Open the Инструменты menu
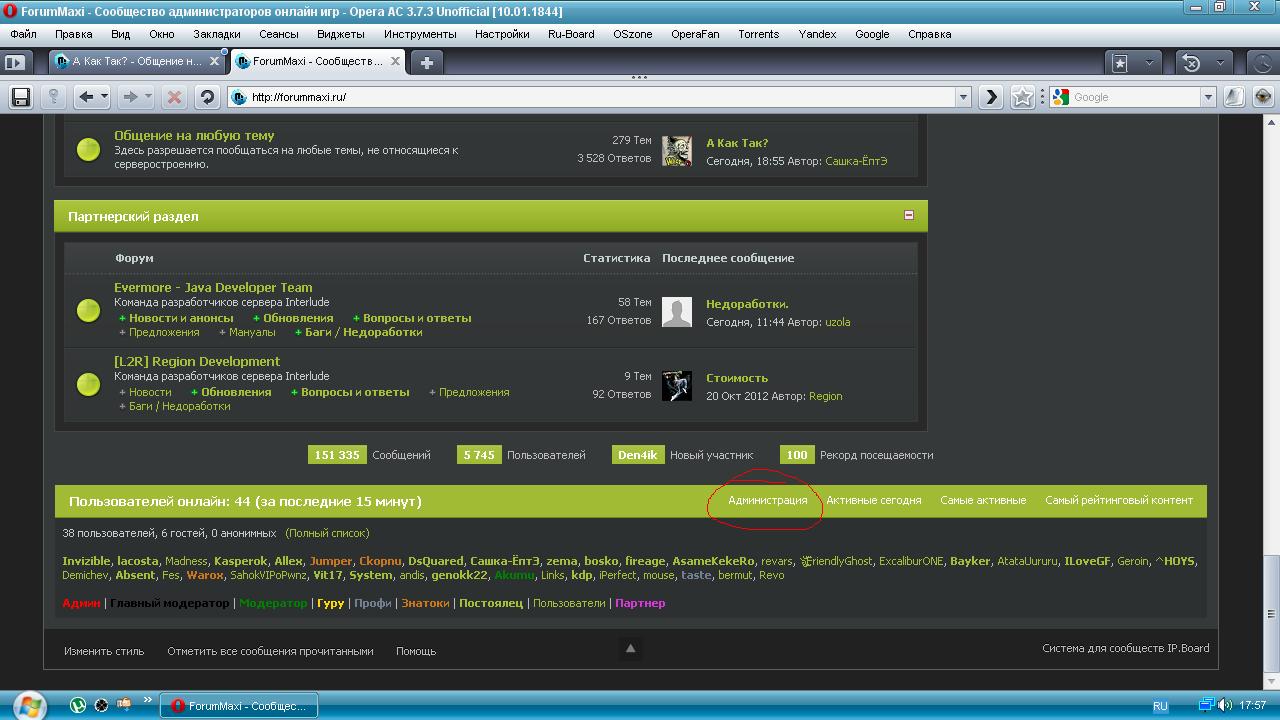 point(420,34)
